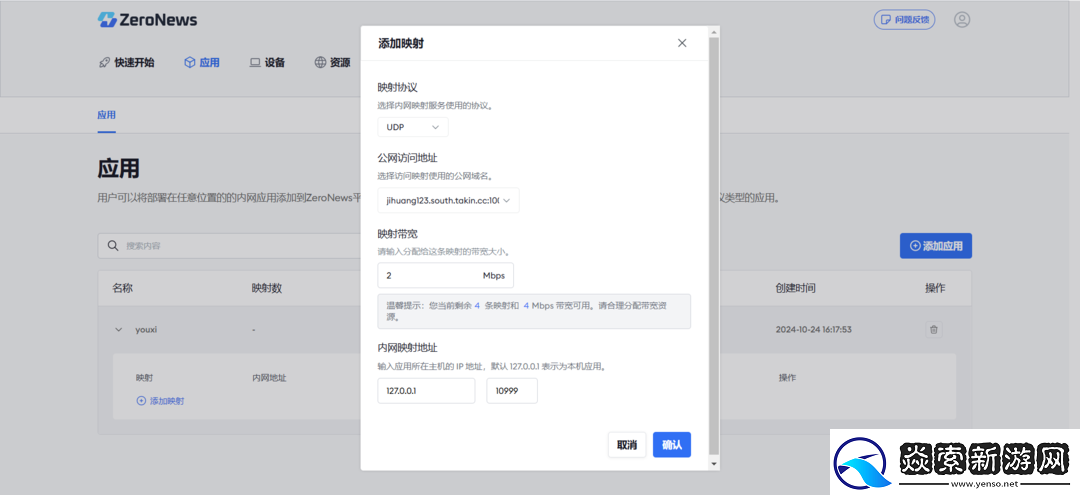Click the dialog scrollbar up arrow
The width and height of the screenshot is (1080, 495).
[x=714, y=32]
